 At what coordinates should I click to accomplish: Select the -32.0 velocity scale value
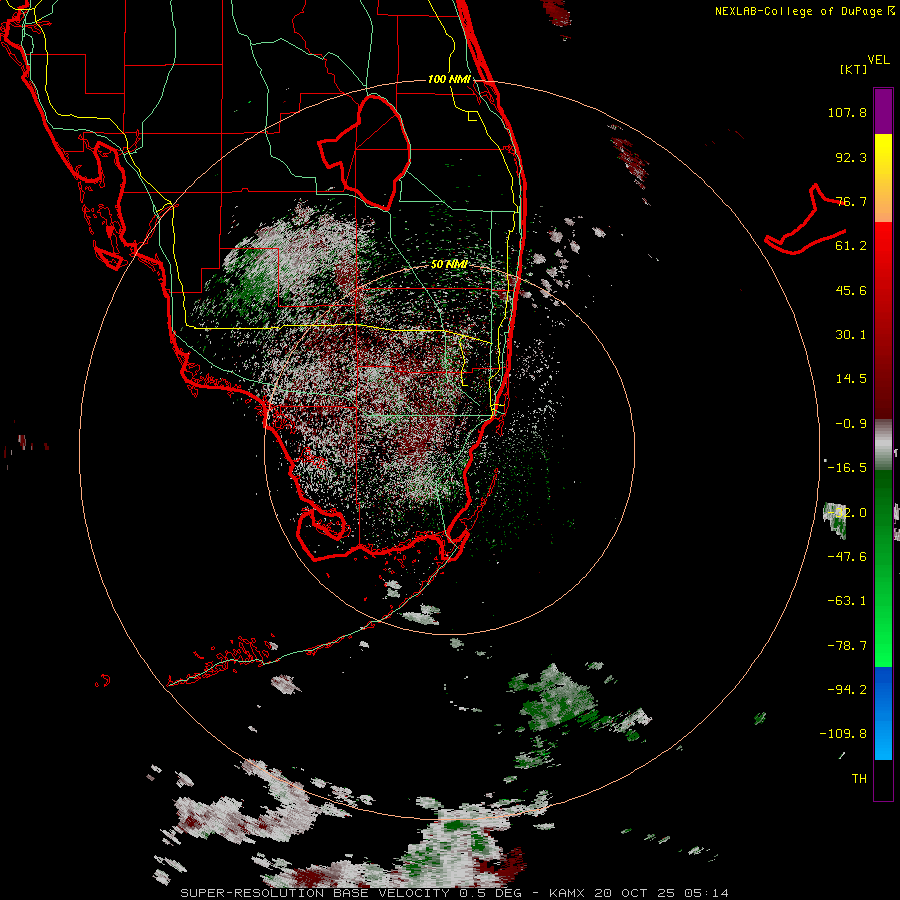847,513
